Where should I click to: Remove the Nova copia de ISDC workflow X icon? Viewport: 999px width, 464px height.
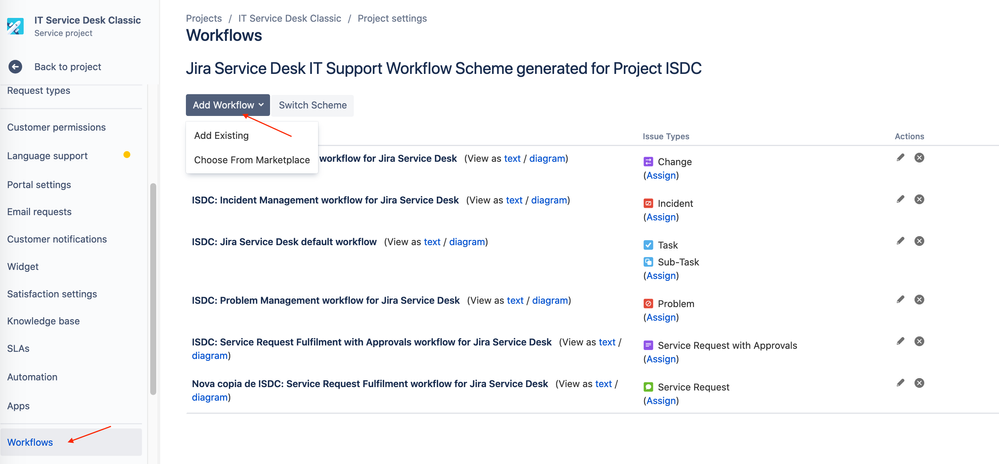tap(919, 382)
